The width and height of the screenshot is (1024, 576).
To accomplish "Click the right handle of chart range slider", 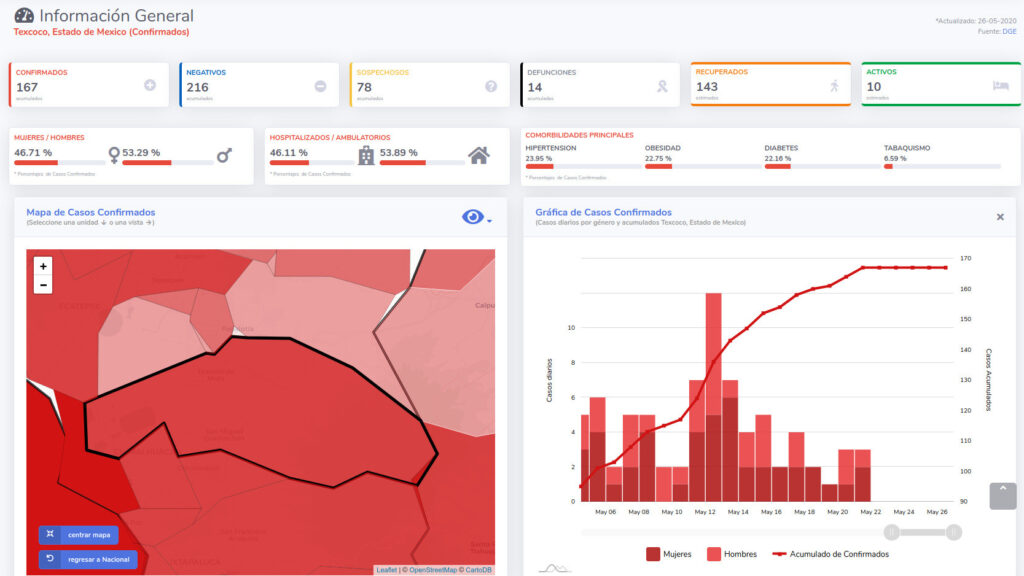I will [x=954, y=532].
